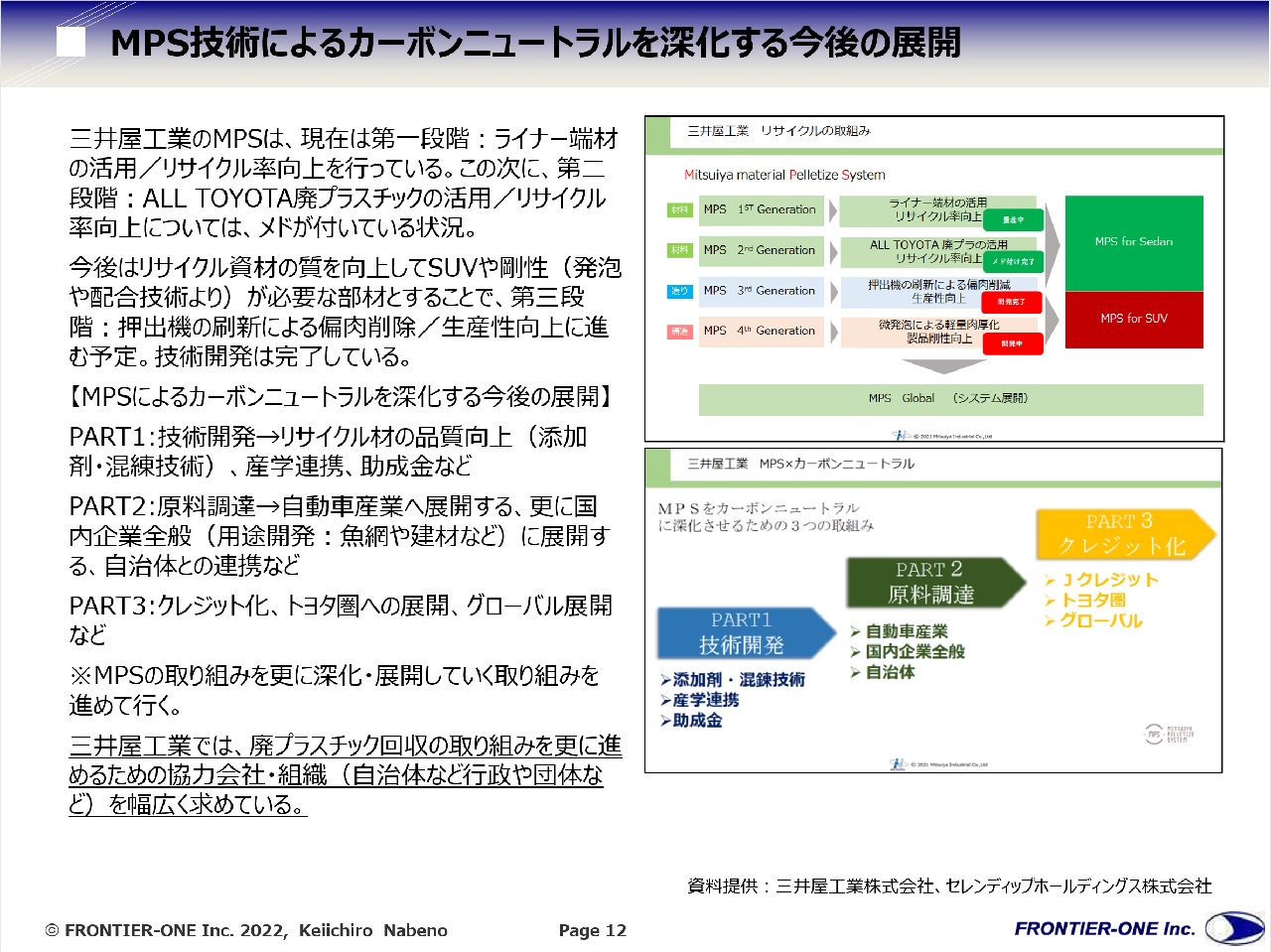Select the blue PART1 技術開発 arrow
1271x952 pixels.
tap(745, 633)
